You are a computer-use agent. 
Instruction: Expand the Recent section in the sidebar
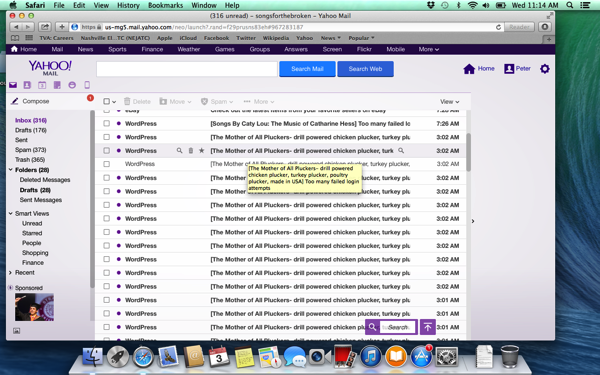pos(10,272)
